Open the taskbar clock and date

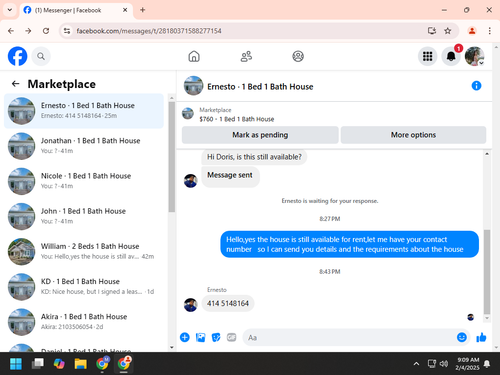tap(467, 364)
